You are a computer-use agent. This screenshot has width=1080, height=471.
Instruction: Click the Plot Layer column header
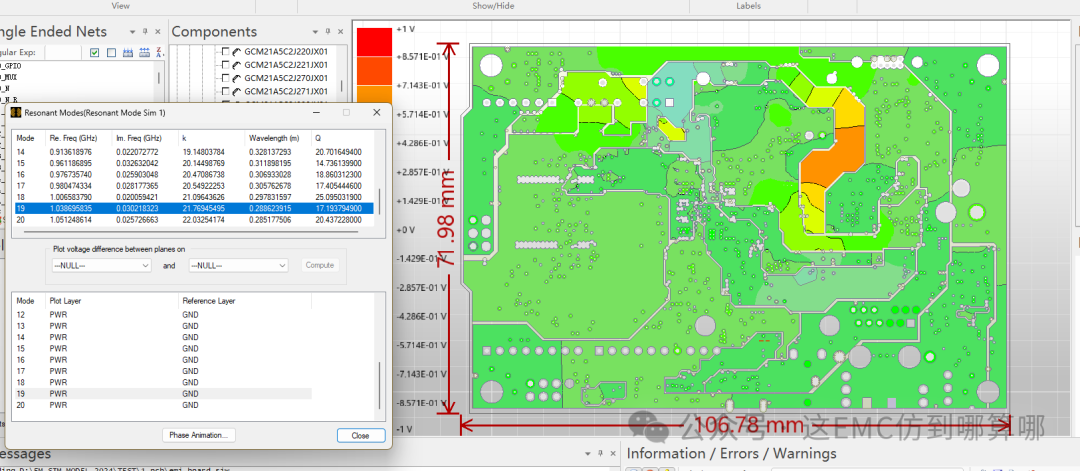(x=67, y=301)
